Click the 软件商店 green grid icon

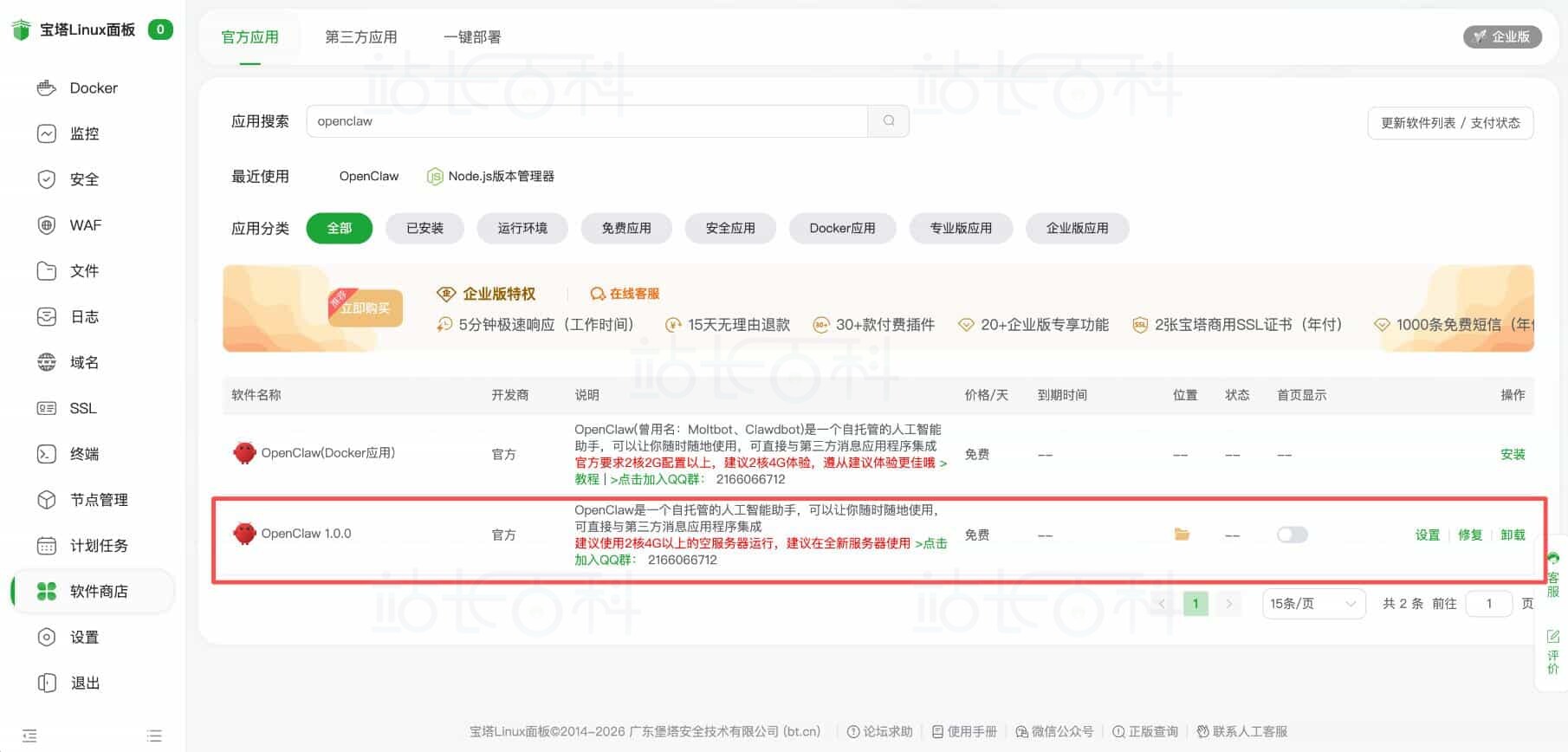pyautogui.click(x=47, y=592)
